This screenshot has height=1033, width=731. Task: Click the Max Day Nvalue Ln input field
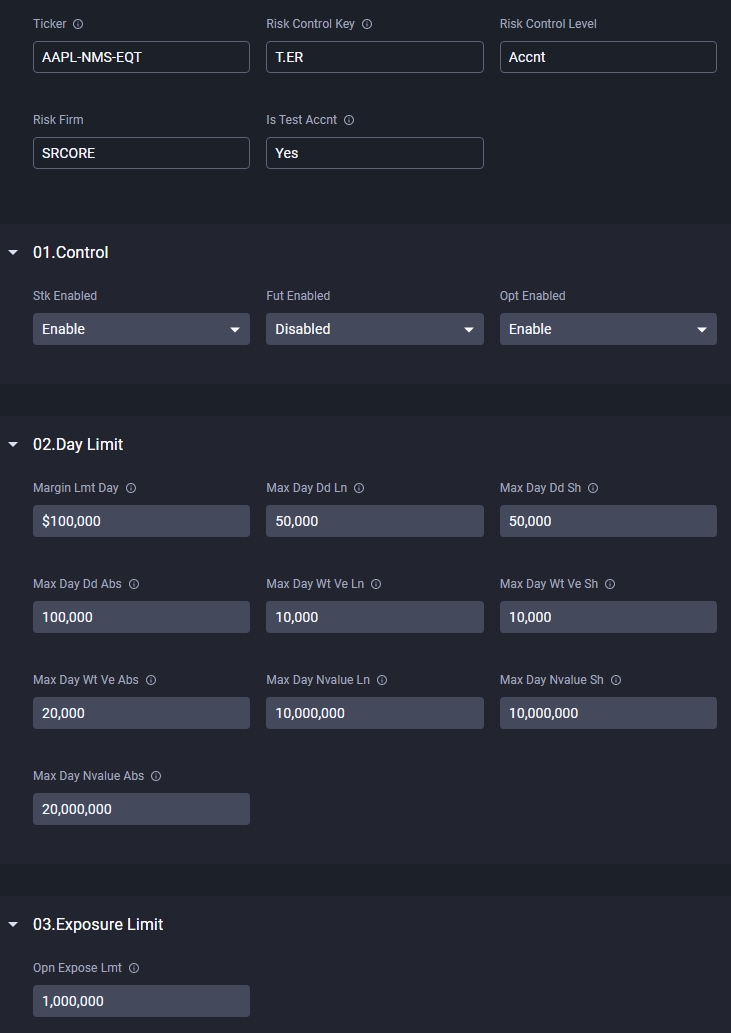point(374,713)
